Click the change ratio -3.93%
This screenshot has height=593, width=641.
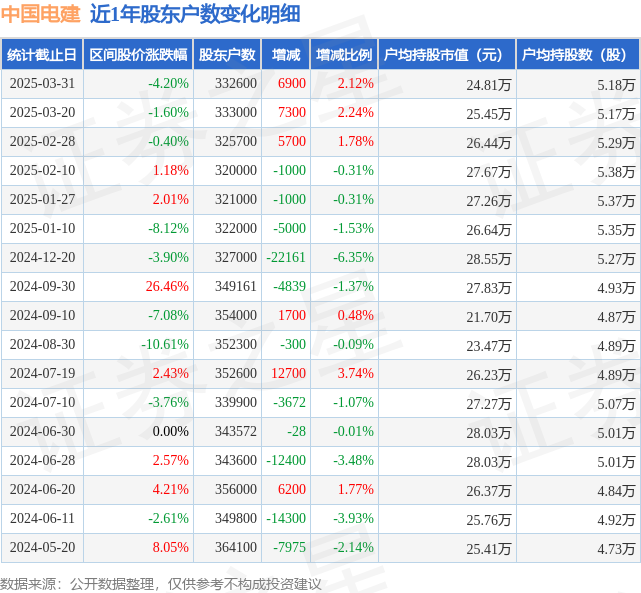[x=354, y=519]
